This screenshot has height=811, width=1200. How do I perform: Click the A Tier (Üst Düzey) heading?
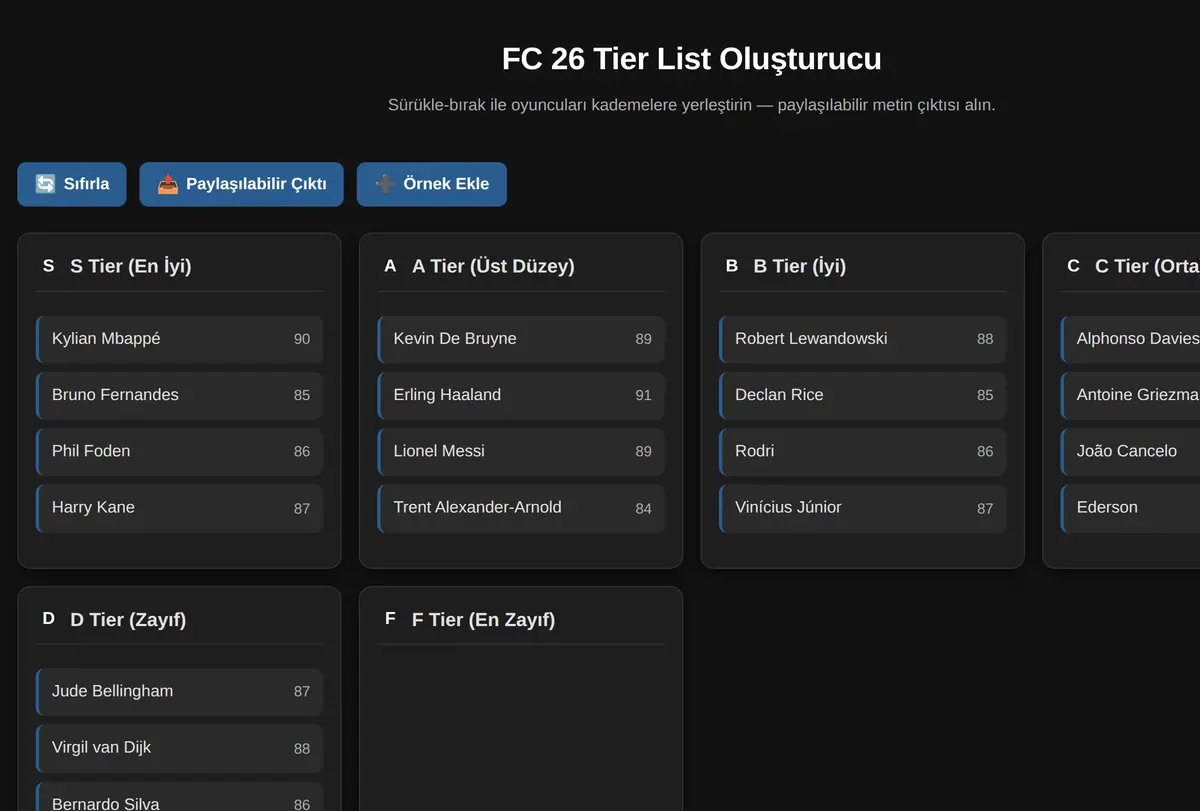pyautogui.click(x=493, y=266)
